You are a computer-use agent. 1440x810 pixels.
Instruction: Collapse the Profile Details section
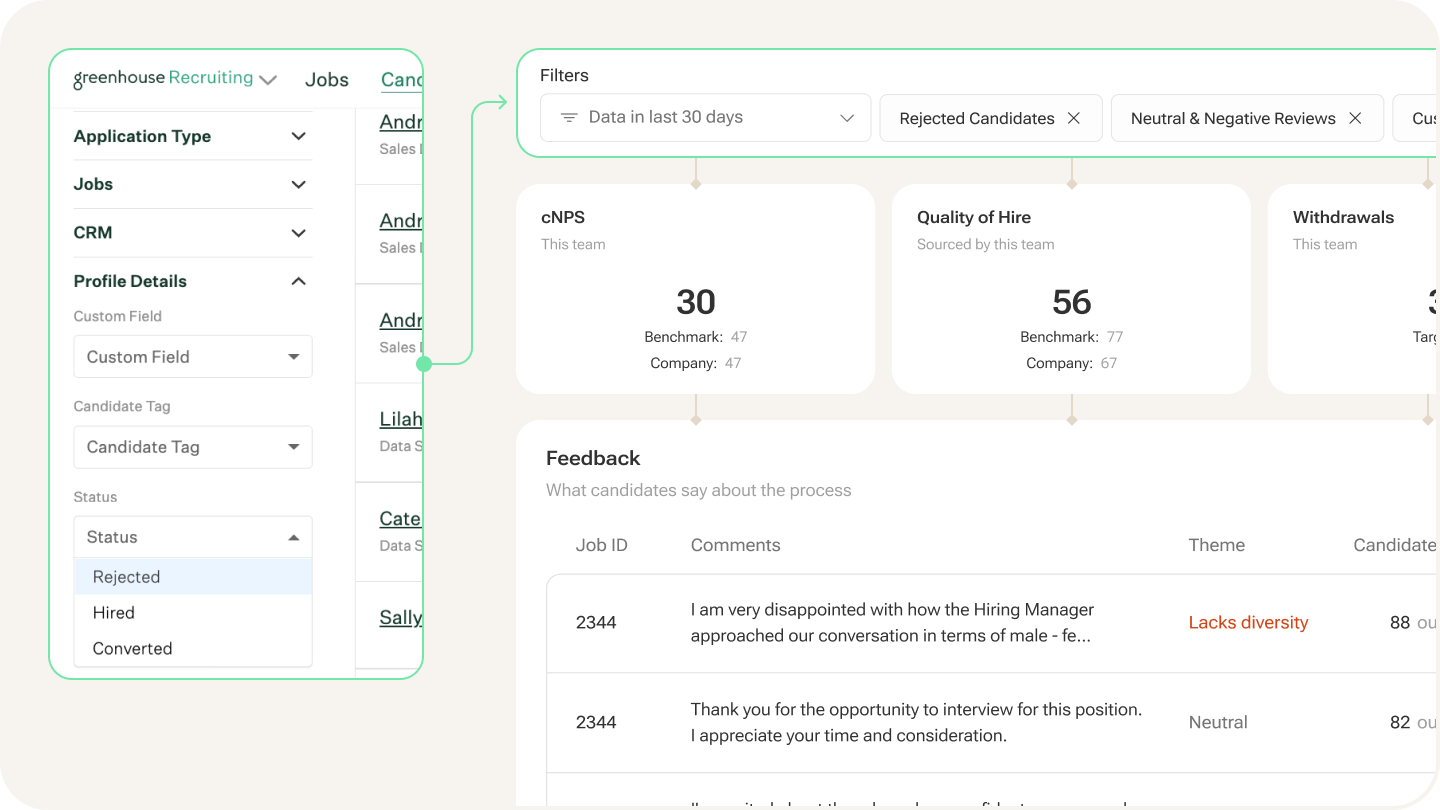pyautogui.click(x=298, y=281)
